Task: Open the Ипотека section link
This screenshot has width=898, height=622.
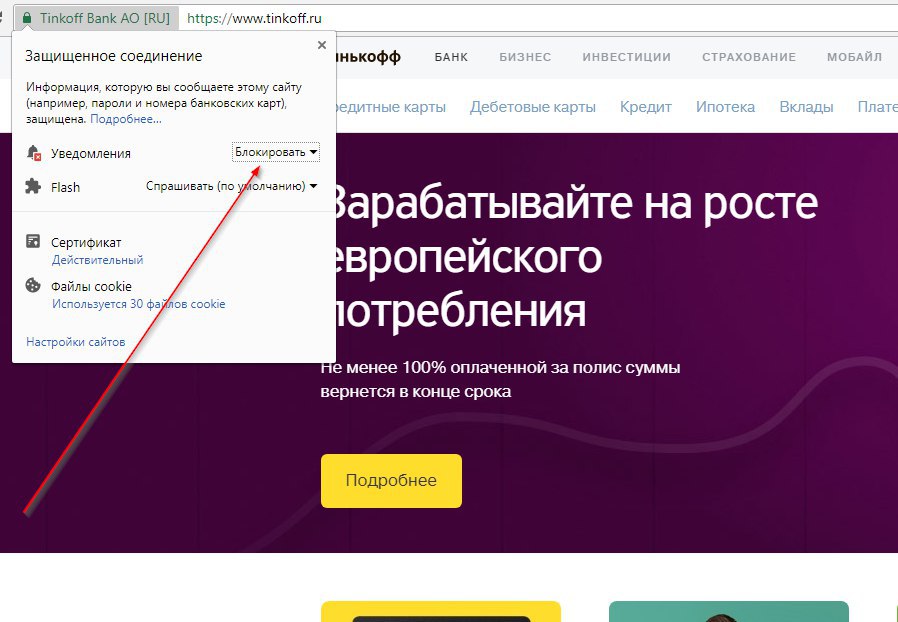Action: (x=725, y=107)
